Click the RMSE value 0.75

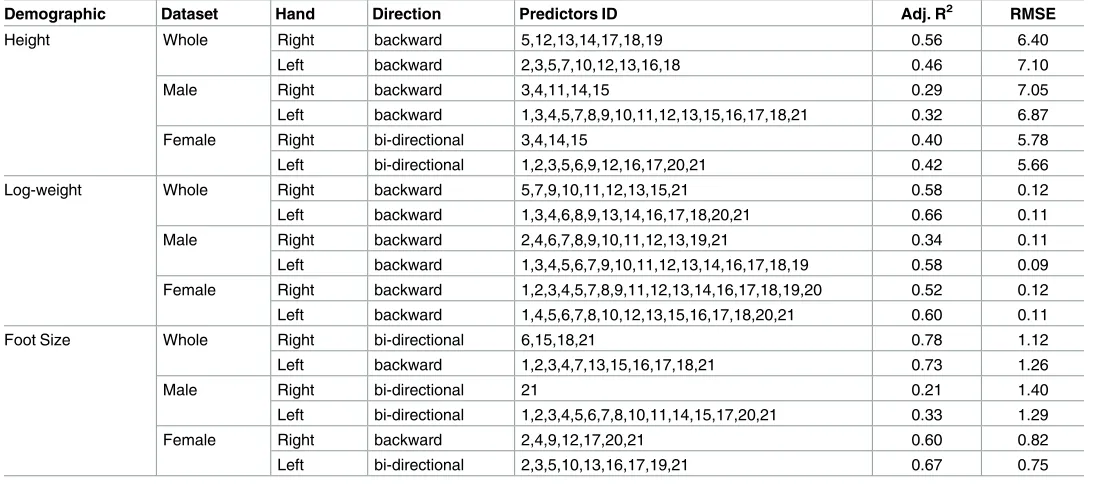pos(1033,465)
